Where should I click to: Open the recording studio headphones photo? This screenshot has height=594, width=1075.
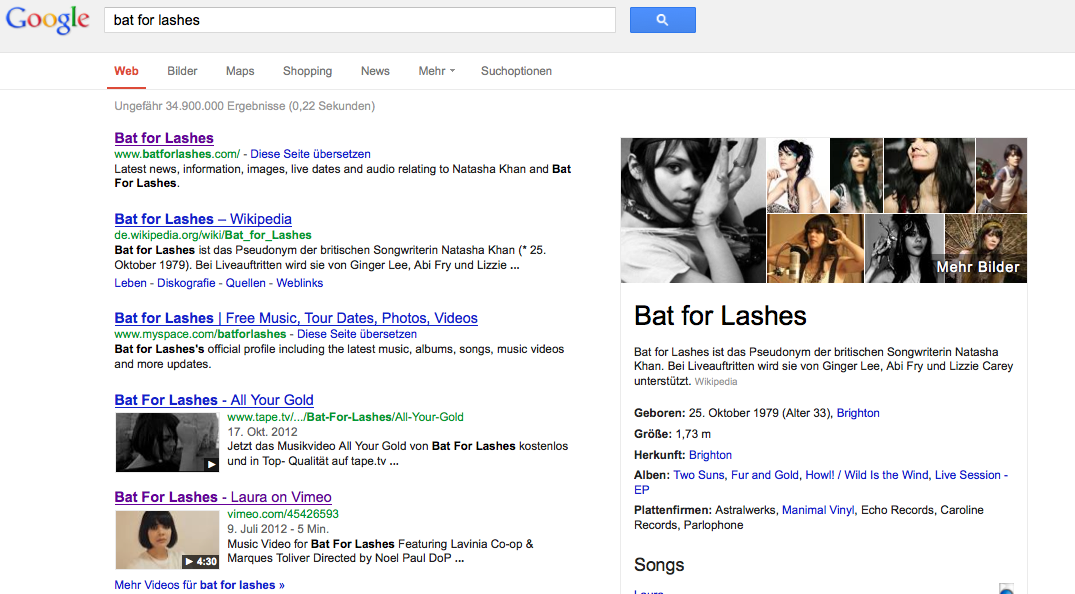[x=814, y=248]
